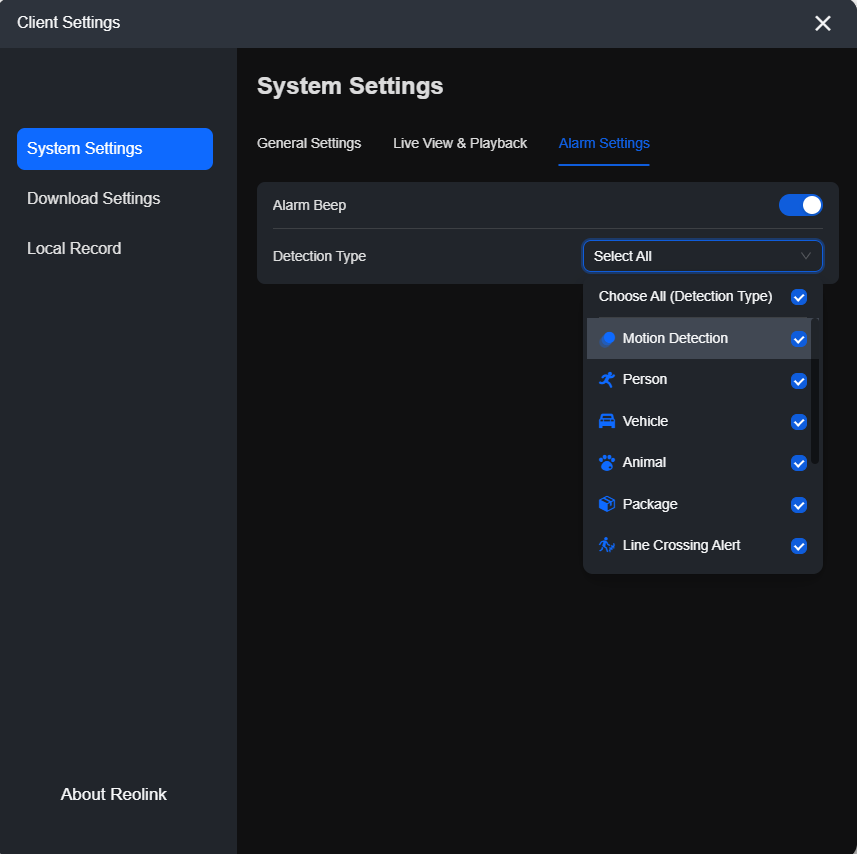857x854 pixels.
Task: Open System Settings in the sidebar
Action: pyautogui.click(x=115, y=149)
